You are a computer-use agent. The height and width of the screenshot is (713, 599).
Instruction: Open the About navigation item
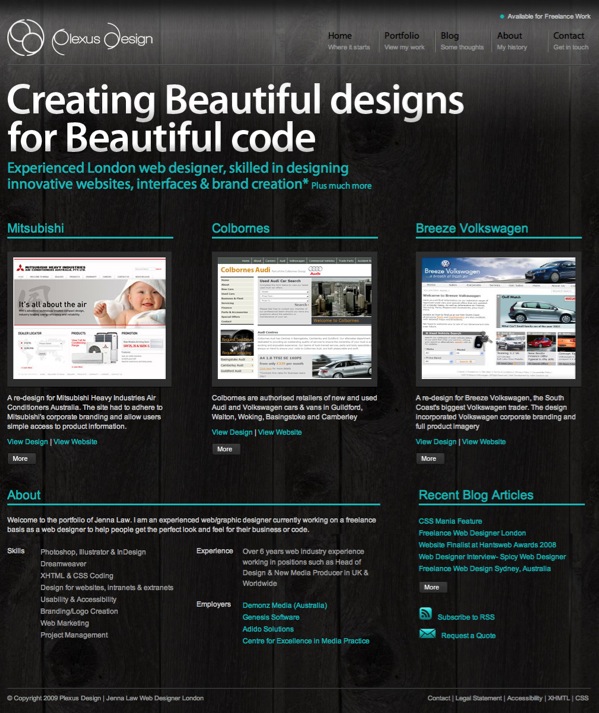point(512,40)
